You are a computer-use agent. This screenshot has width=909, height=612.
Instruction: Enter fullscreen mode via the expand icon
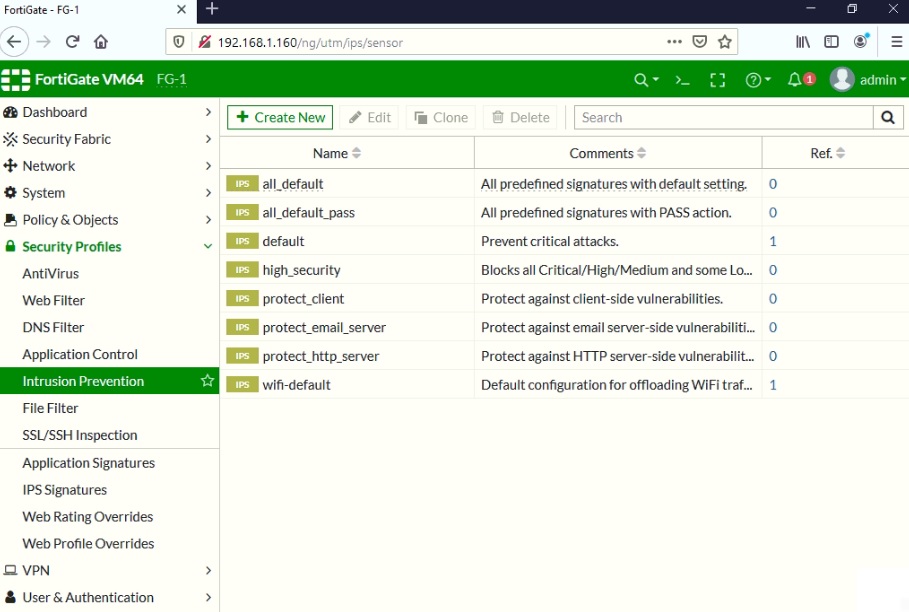pyautogui.click(x=717, y=78)
